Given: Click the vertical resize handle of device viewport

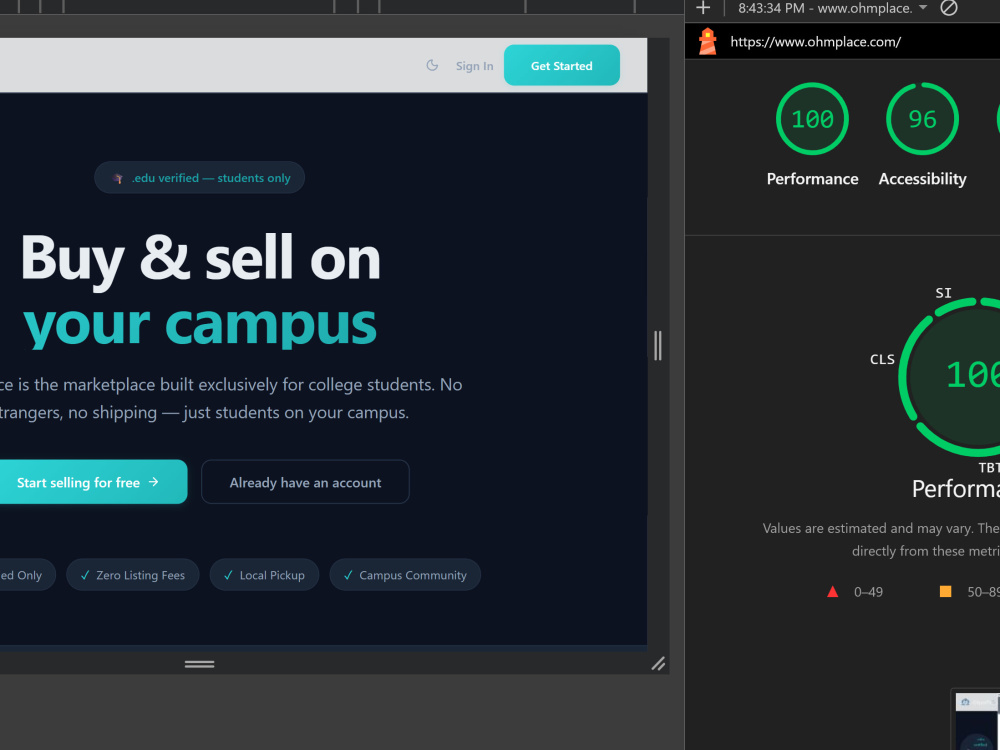Looking at the screenshot, I should pos(658,346).
